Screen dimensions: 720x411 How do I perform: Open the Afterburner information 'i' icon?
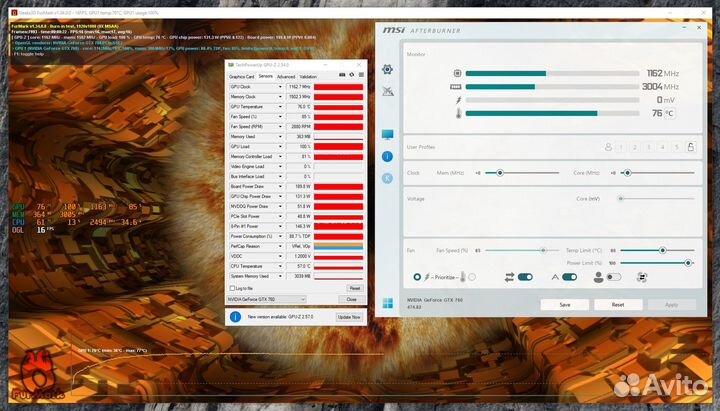(x=387, y=157)
